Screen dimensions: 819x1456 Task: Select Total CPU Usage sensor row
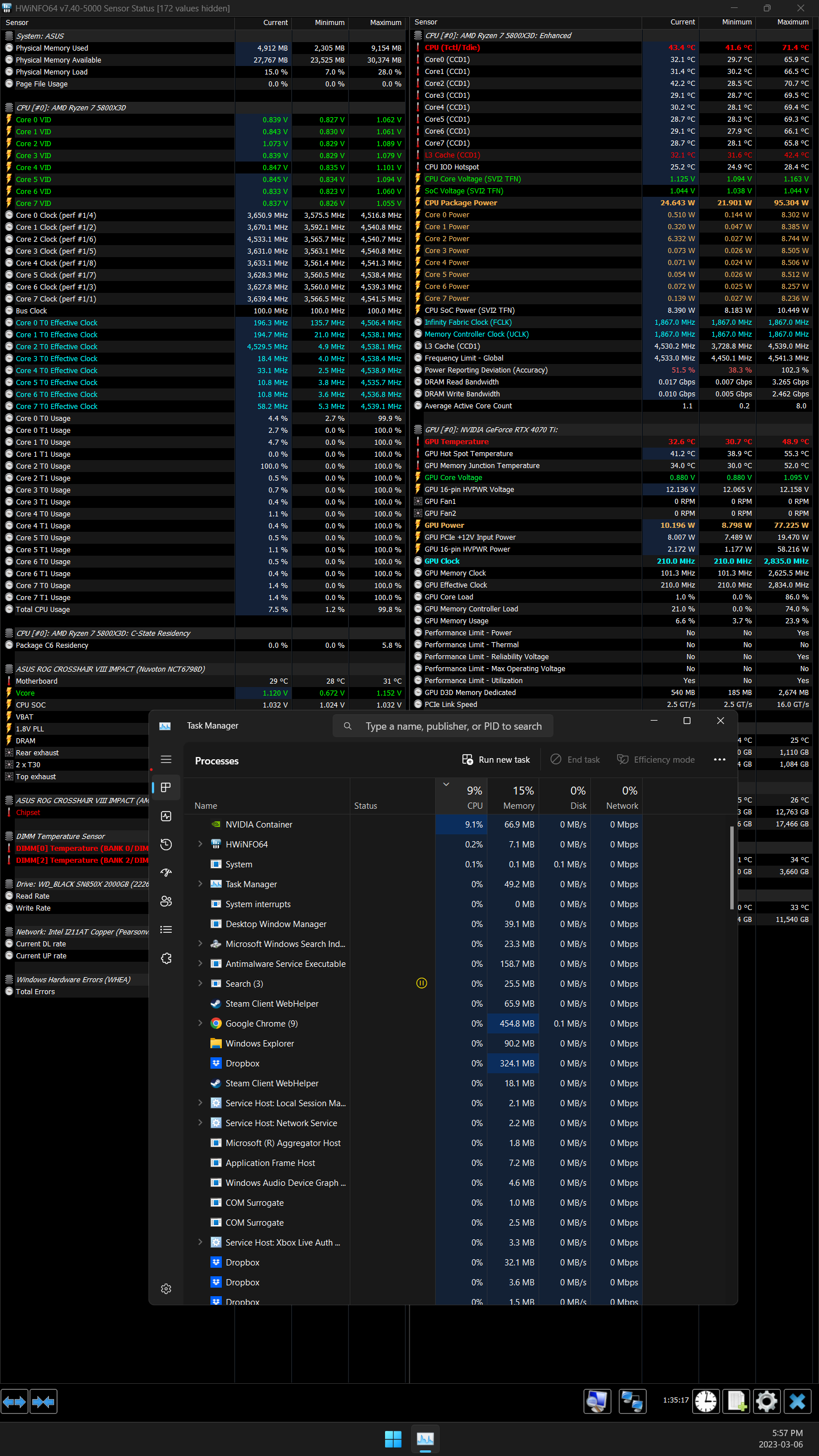click(205, 610)
